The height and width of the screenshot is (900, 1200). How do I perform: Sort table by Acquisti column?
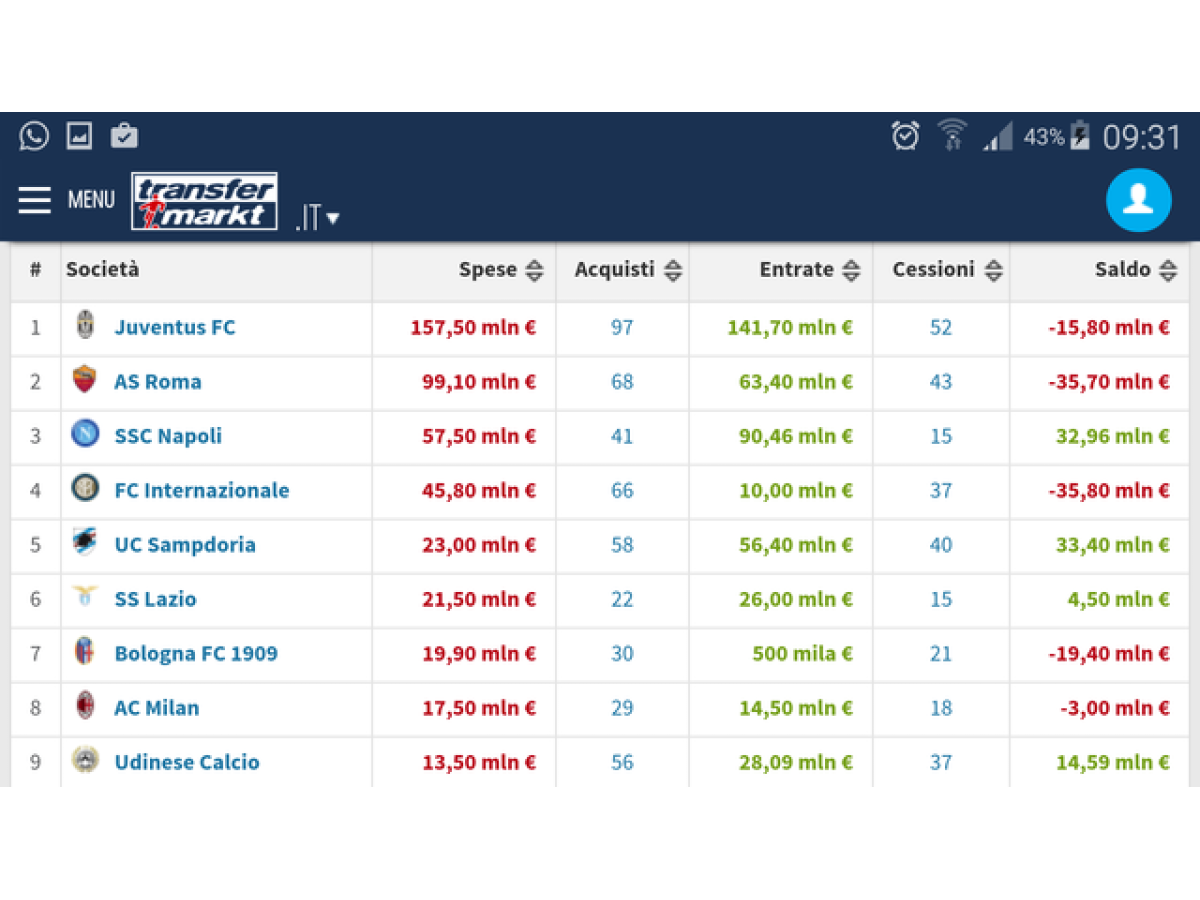(x=673, y=270)
